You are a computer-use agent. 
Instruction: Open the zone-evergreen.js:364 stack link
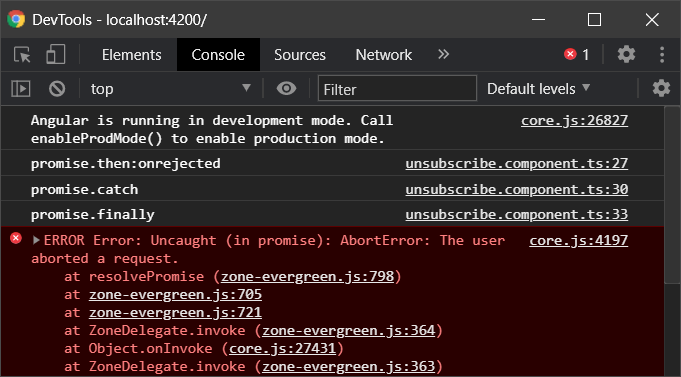[349, 331]
